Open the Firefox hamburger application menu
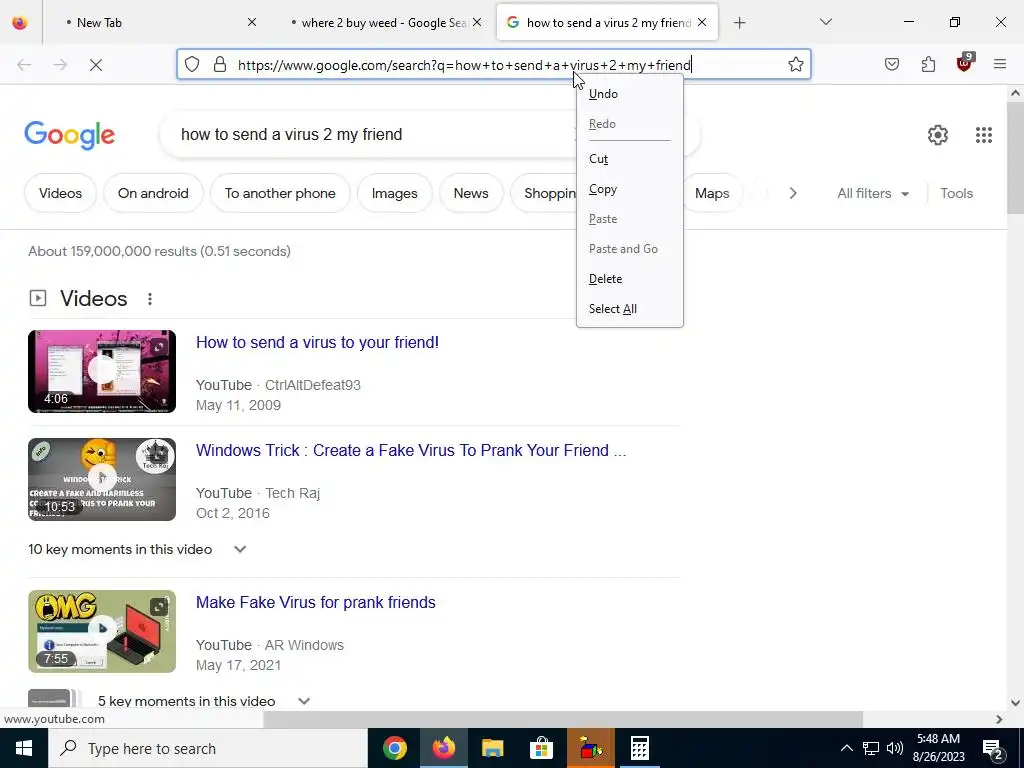 pos(1000,64)
